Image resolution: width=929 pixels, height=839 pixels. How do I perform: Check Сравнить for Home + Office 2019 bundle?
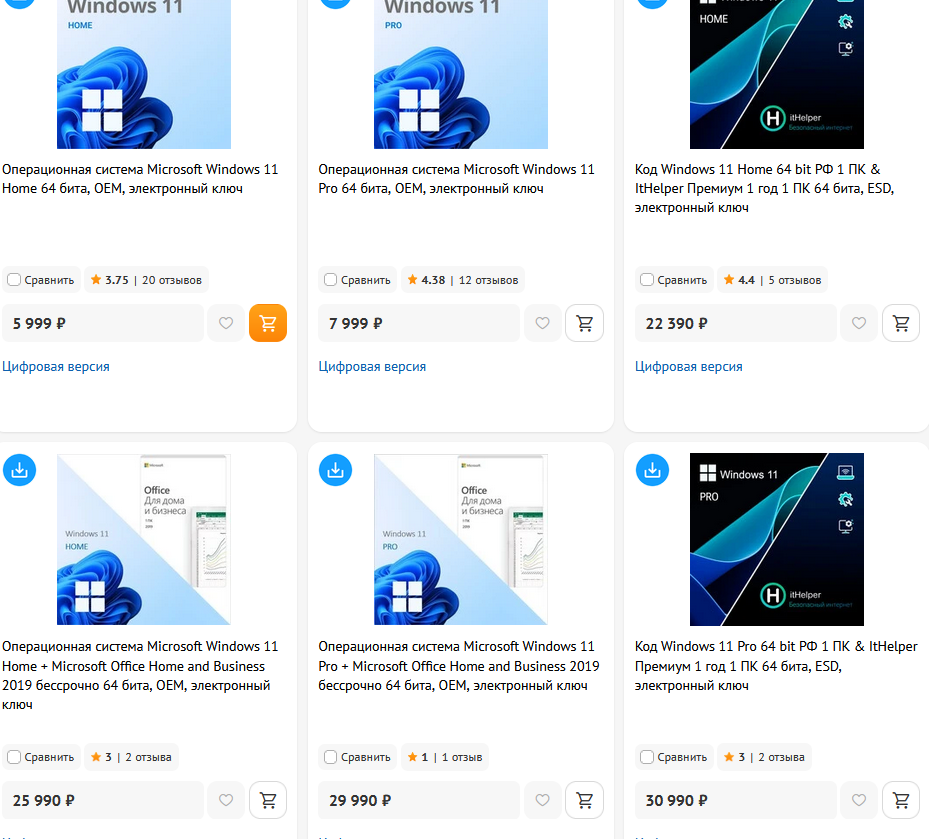pos(14,757)
